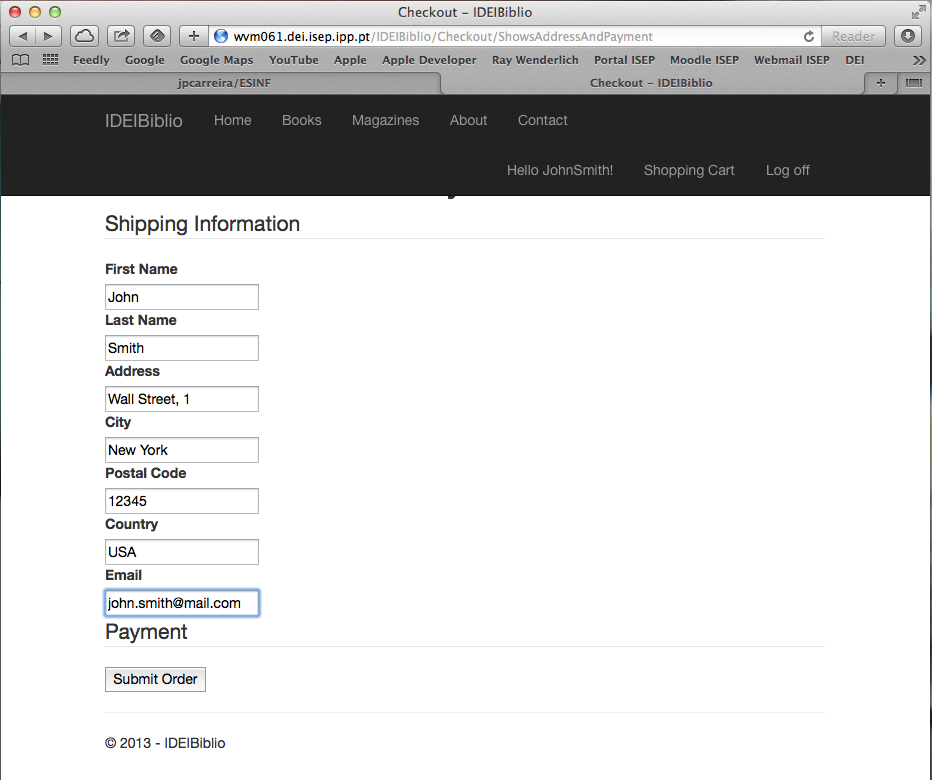Screen dimensions: 932x780
Task: Click the Email field with john.smith@mail.com
Action: 182,603
